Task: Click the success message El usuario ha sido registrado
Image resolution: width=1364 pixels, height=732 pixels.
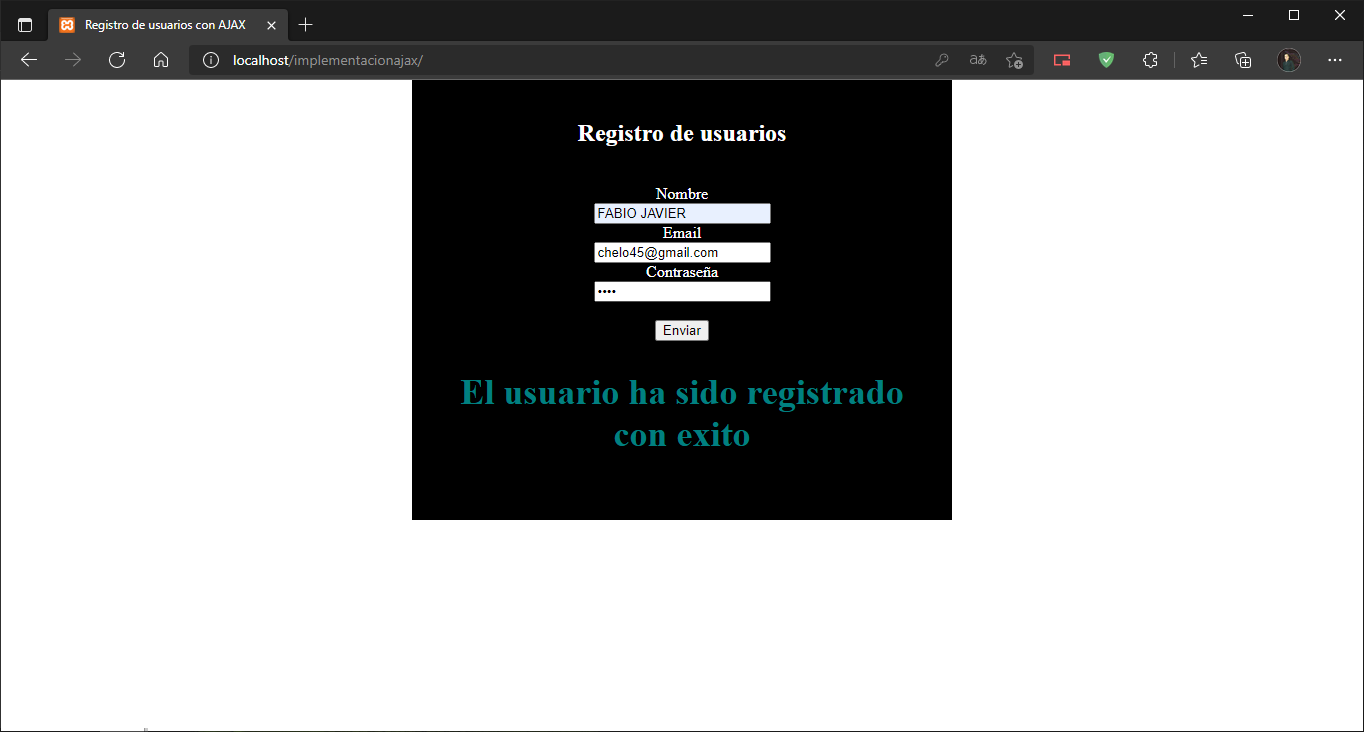Action: tap(682, 414)
